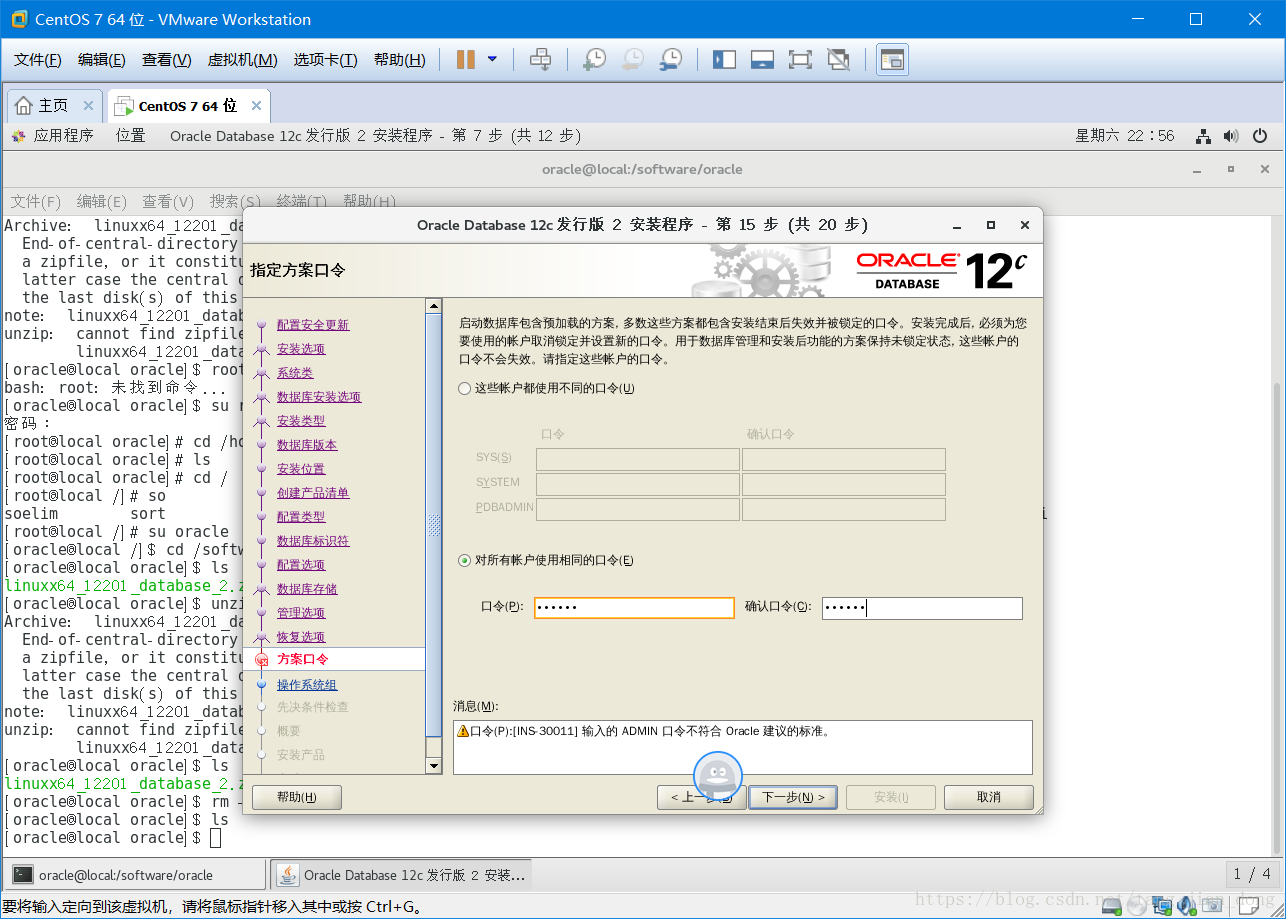The width and height of the screenshot is (1286, 919).
Task: Go to 数据库标识符 step
Action: pyautogui.click(x=313, y=541)
